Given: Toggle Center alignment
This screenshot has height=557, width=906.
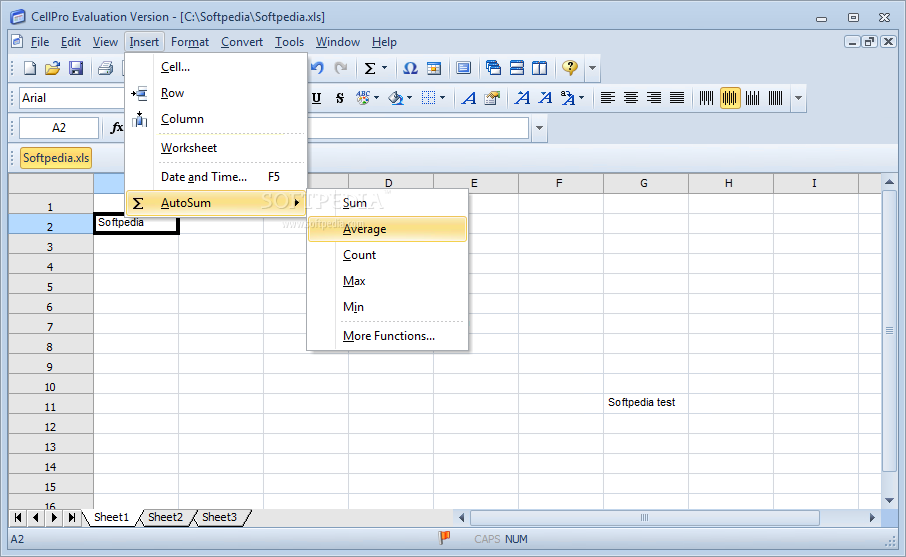Looking at the screenshot, I should pos(630,98).
